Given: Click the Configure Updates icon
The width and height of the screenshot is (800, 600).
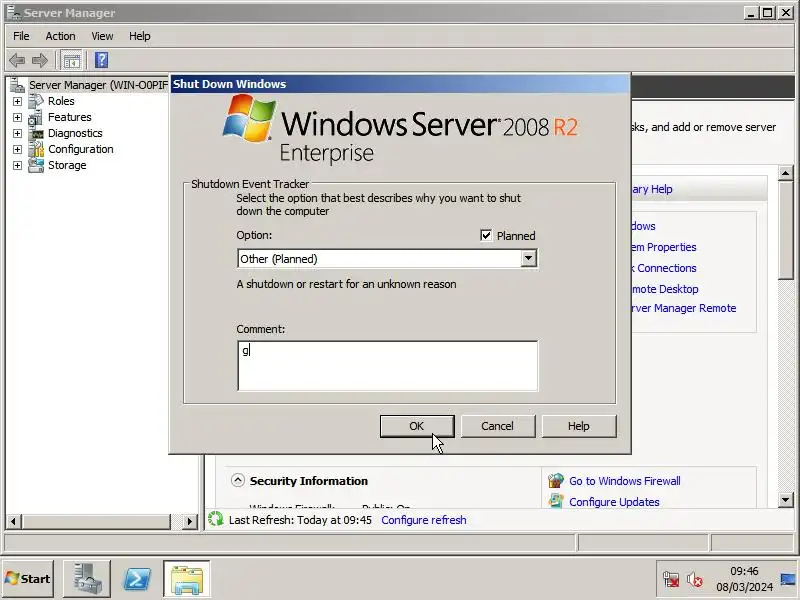Looking at the screenshot, I should click(x=556, y=501).
